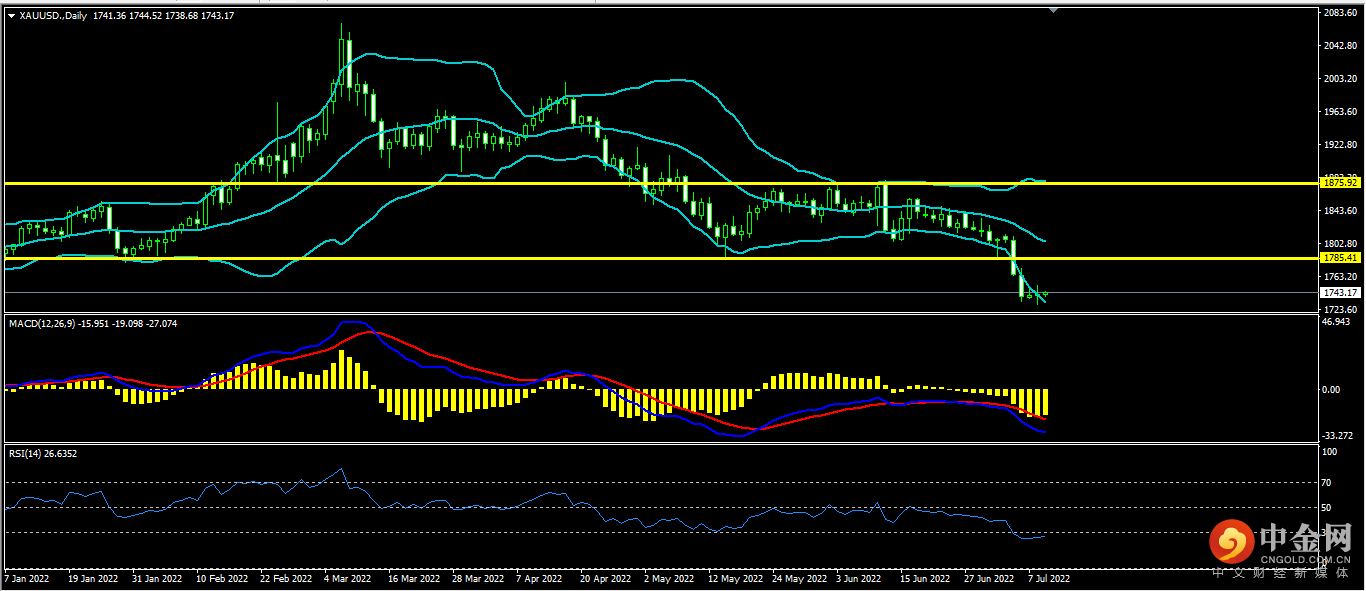This screenshot has width=1366, height=591.
Task: Select the 1785.41 yellow price label
Action: (1340, 258)
